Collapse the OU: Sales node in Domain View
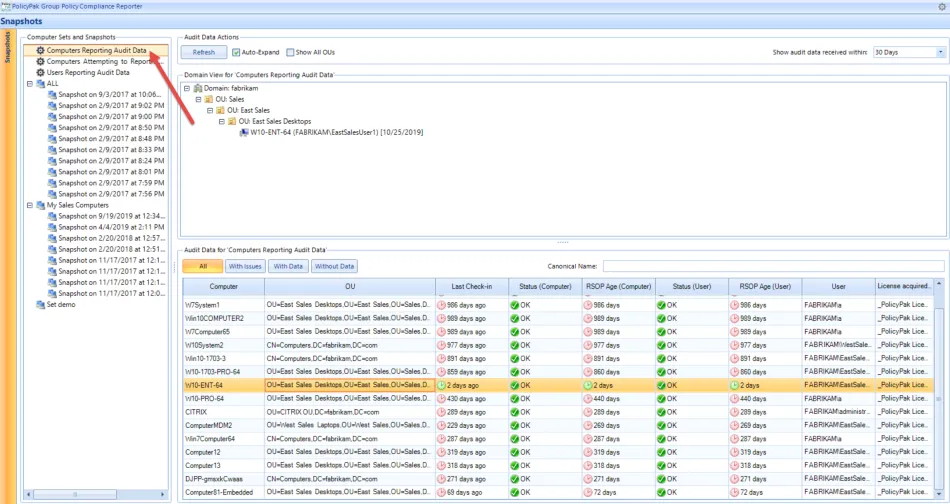The width and height of the screenshot is (950, 504). pyautogui.click(x=199, y=100)
